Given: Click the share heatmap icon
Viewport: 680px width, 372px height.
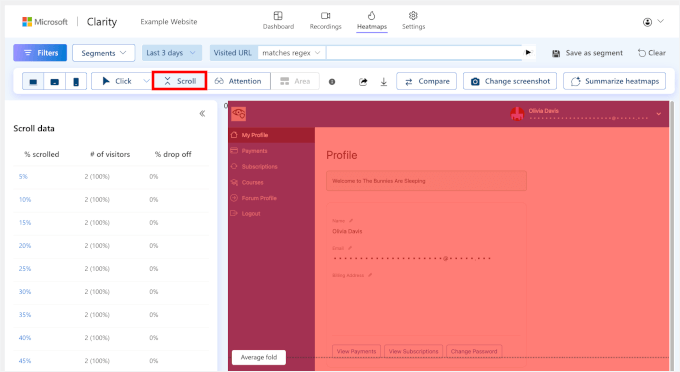Looking at the screenshot, I should point(363,82).
